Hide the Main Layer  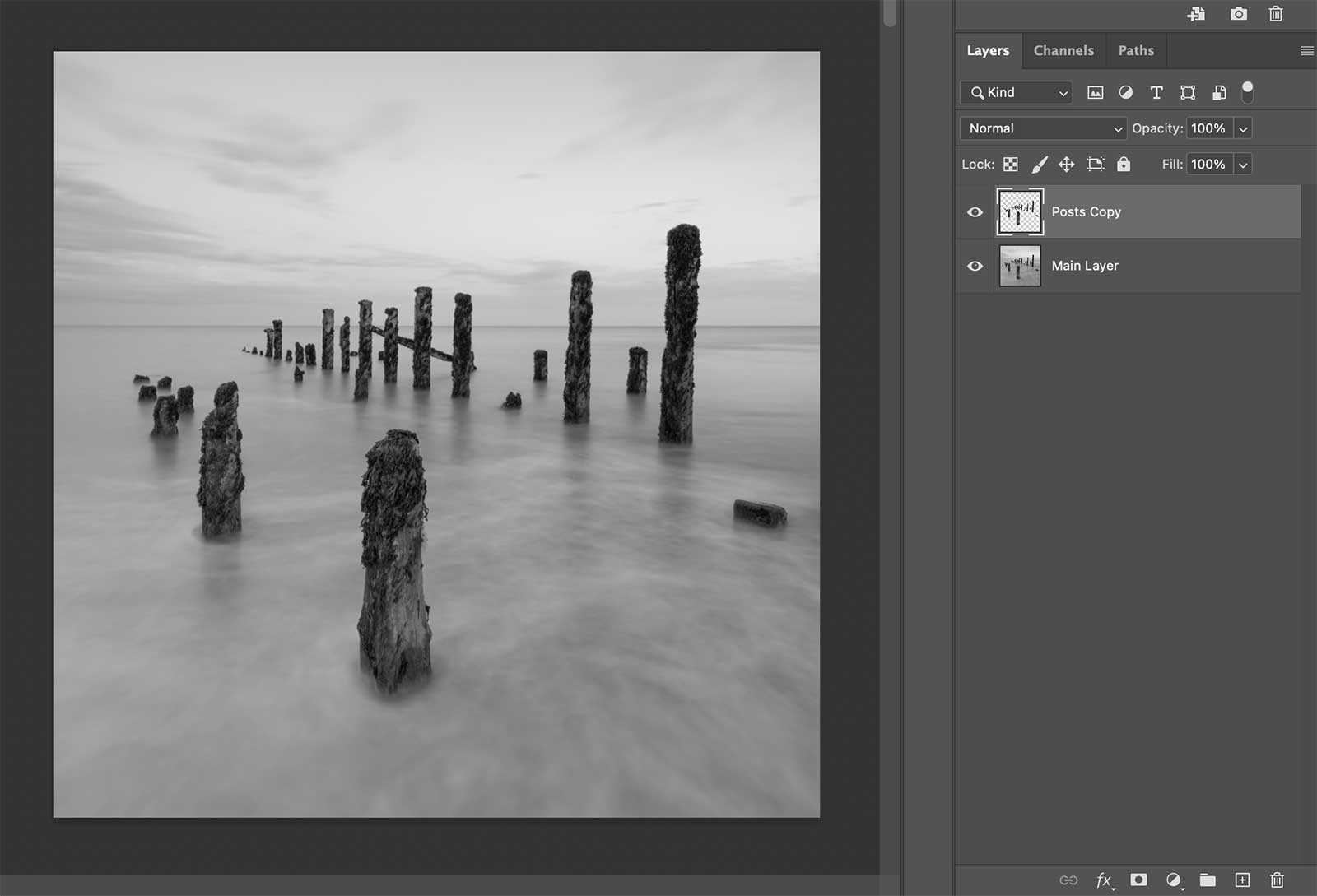975,266
